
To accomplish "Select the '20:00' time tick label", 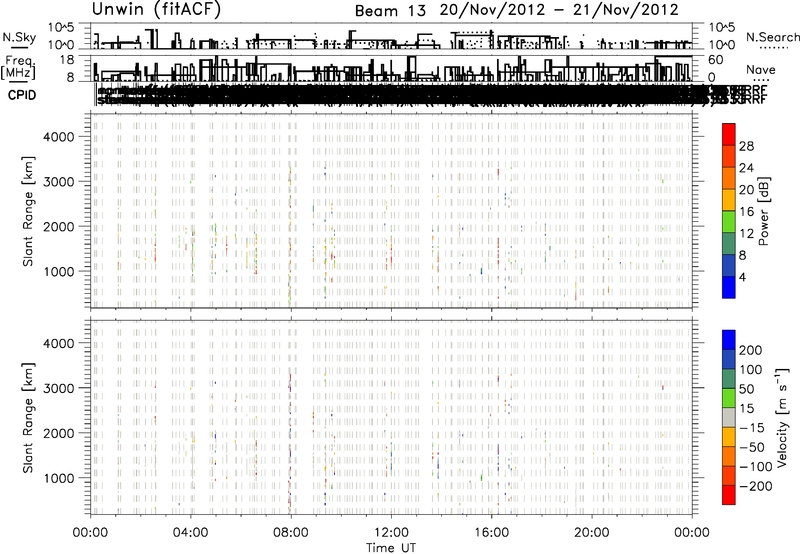I will pyautogui.click(x=591, y=533).
